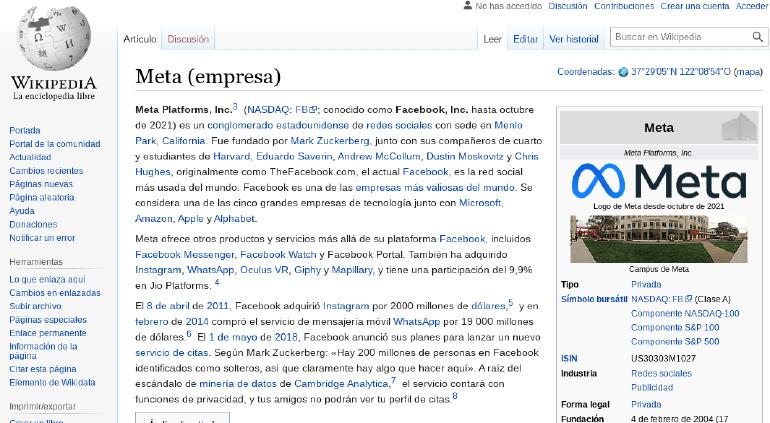Image resolution: width=770 pixels, height=423 pixels.
Task: Open the Eduardo Saverin link
Action: click(294, 157)
